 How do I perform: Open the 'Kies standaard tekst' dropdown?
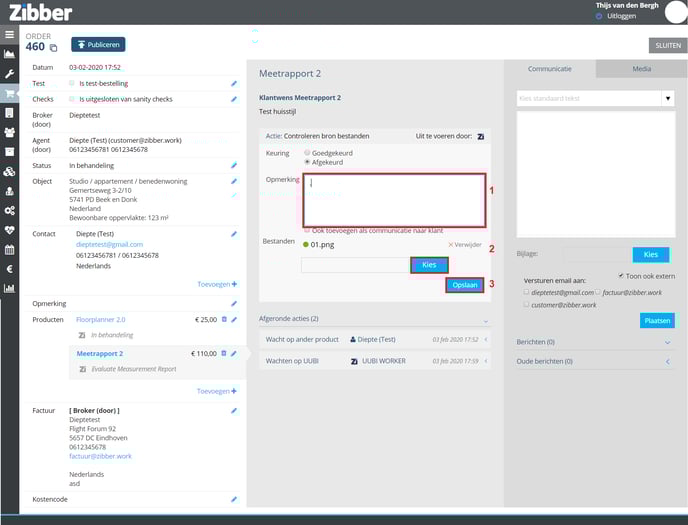(x=667, y=99)
